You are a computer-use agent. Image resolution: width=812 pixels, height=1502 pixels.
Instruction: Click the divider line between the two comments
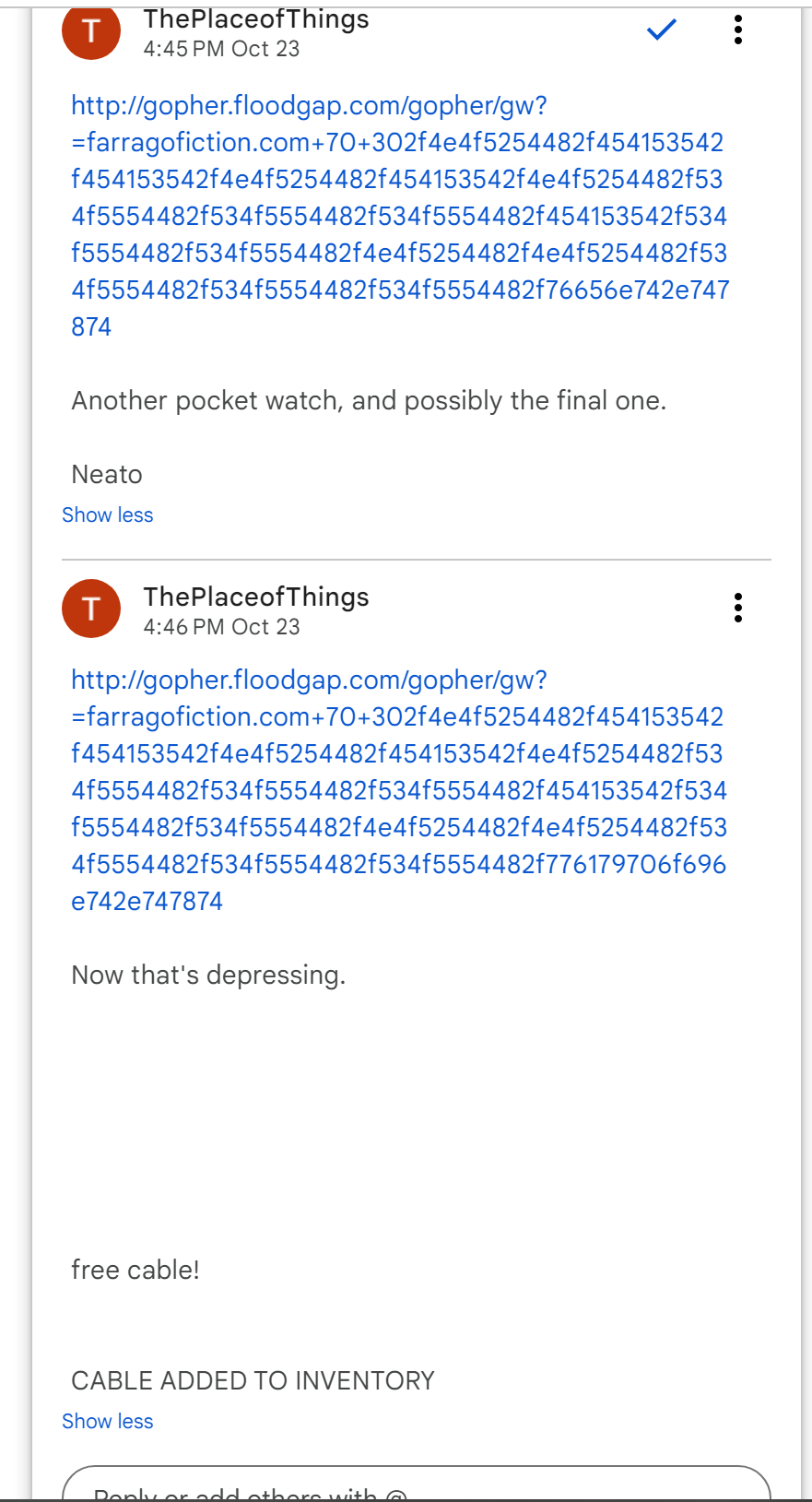[x=416, y=560]
